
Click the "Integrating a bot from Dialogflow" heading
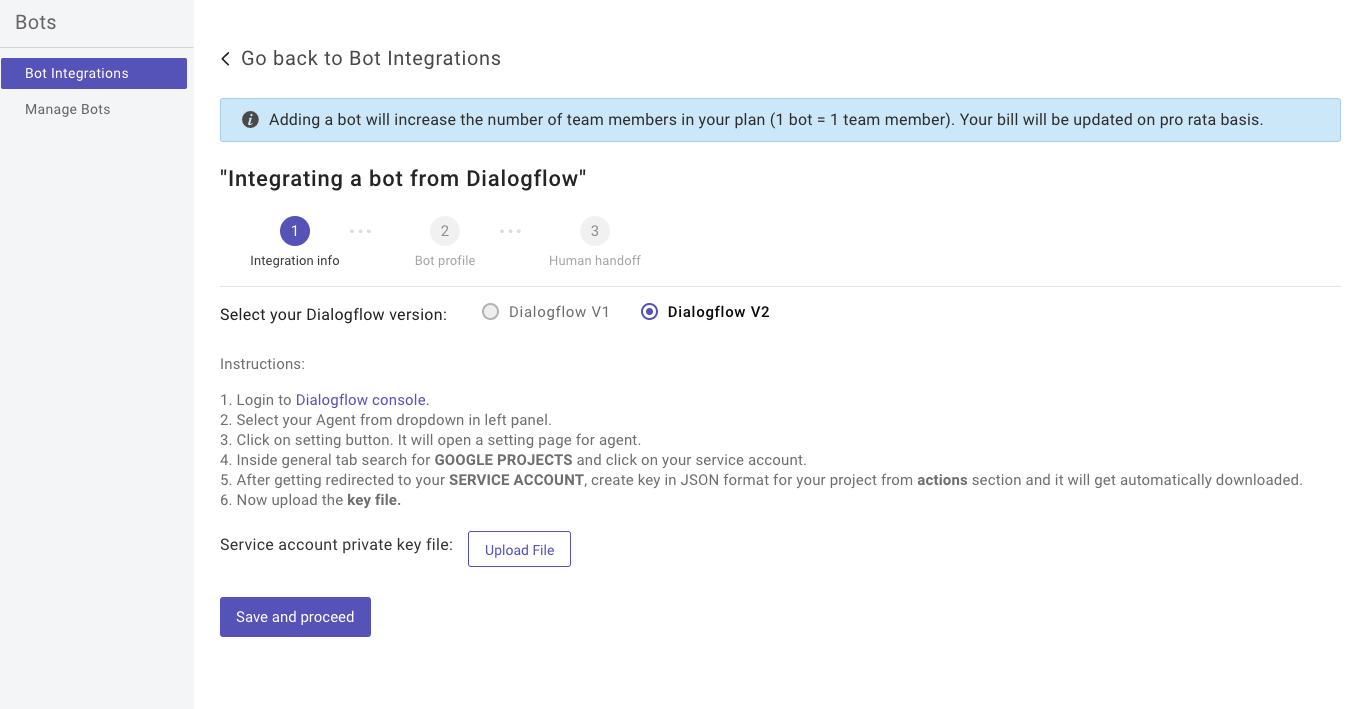pos(403,179)
